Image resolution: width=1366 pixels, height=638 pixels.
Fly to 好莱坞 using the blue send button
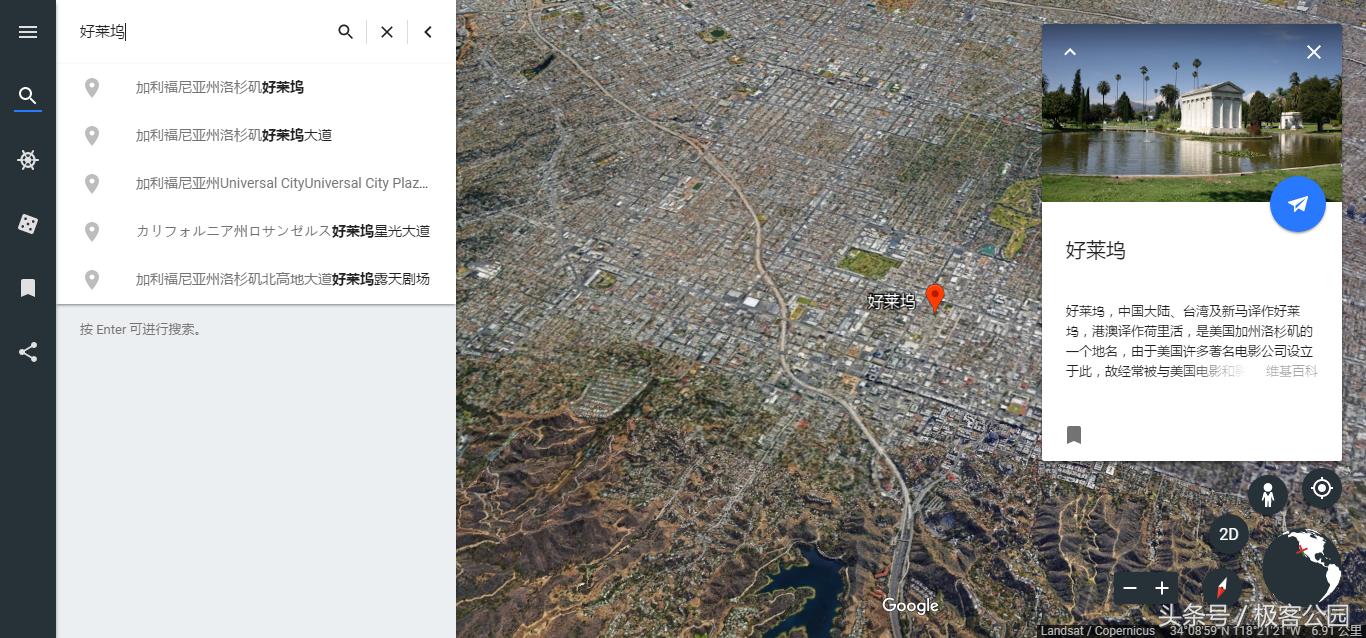[x=1297, y=204]
